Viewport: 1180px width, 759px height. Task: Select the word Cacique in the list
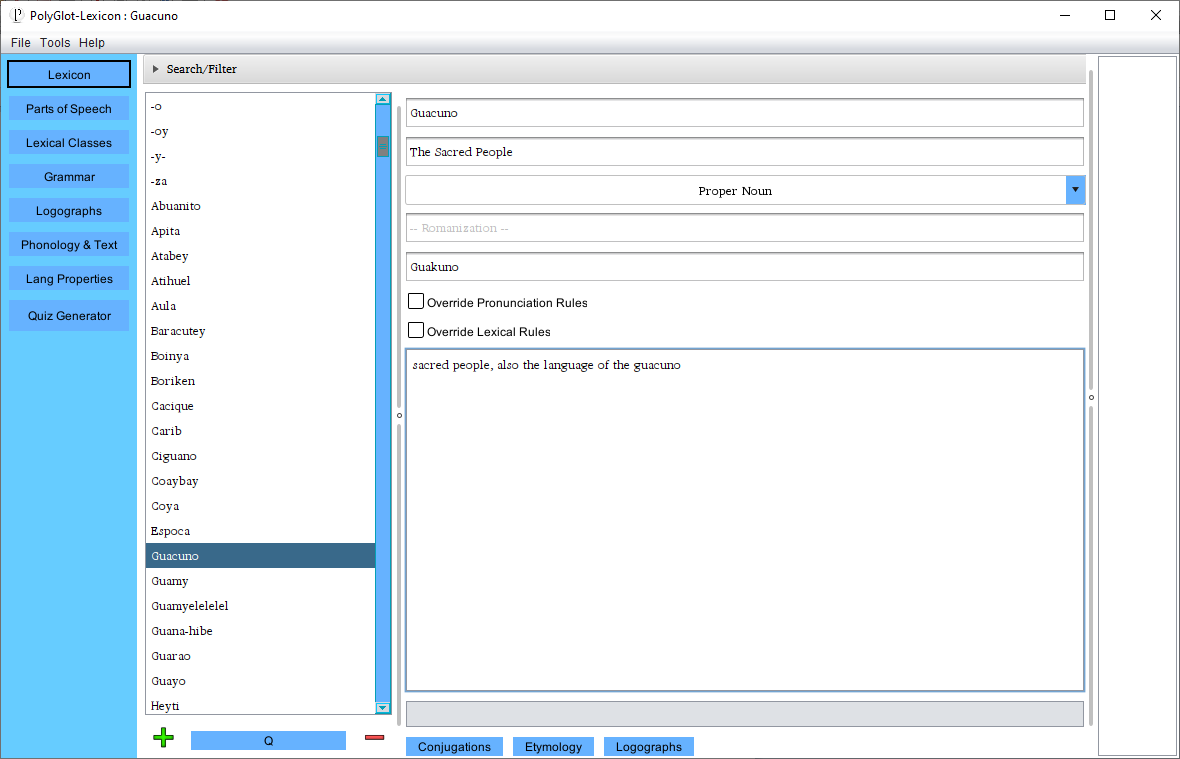(173, 406)
